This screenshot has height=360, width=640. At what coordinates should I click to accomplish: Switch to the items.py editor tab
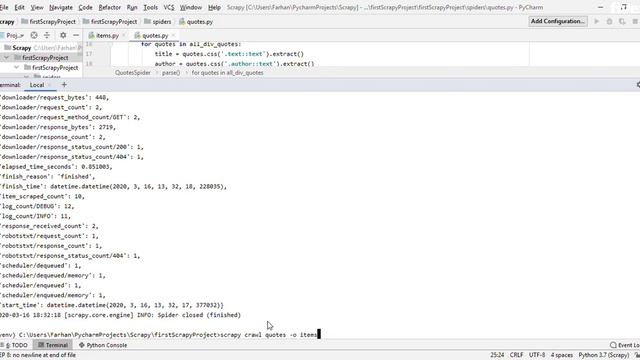(107, 36)
